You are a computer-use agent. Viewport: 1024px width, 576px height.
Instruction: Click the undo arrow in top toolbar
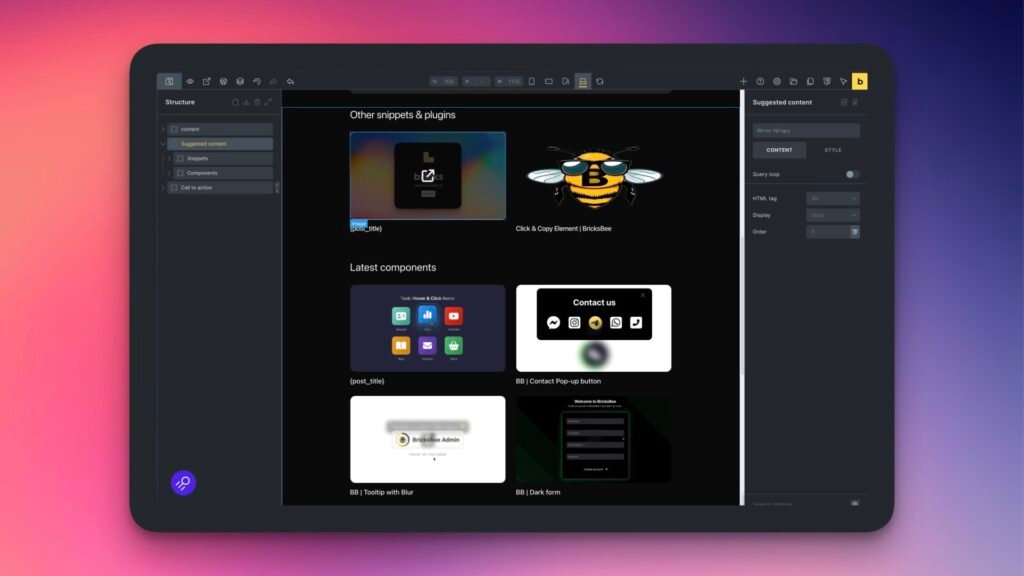point(256,81)
